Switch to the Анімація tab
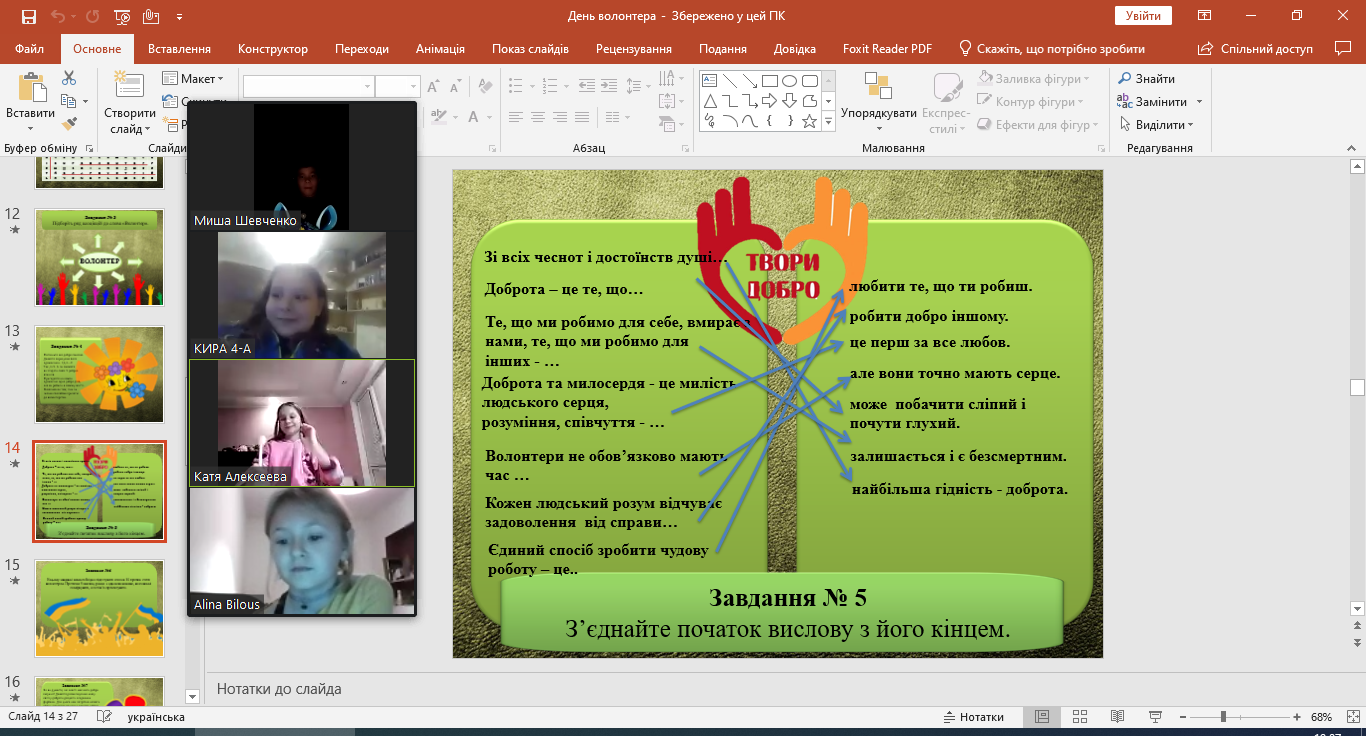The image size is (1366, 736). click(x=440, y=49)
